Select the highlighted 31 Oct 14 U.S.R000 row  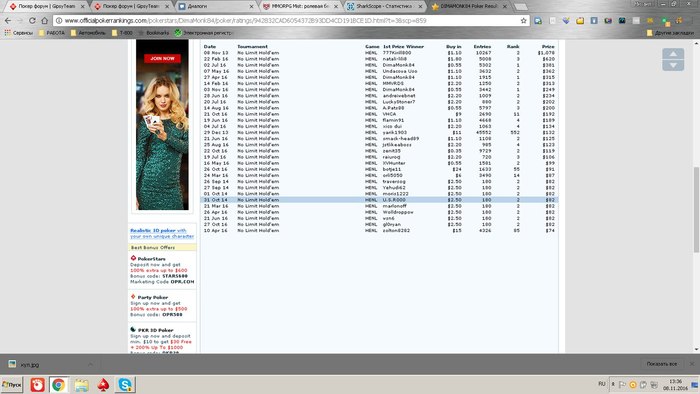(x=379, y=200)
